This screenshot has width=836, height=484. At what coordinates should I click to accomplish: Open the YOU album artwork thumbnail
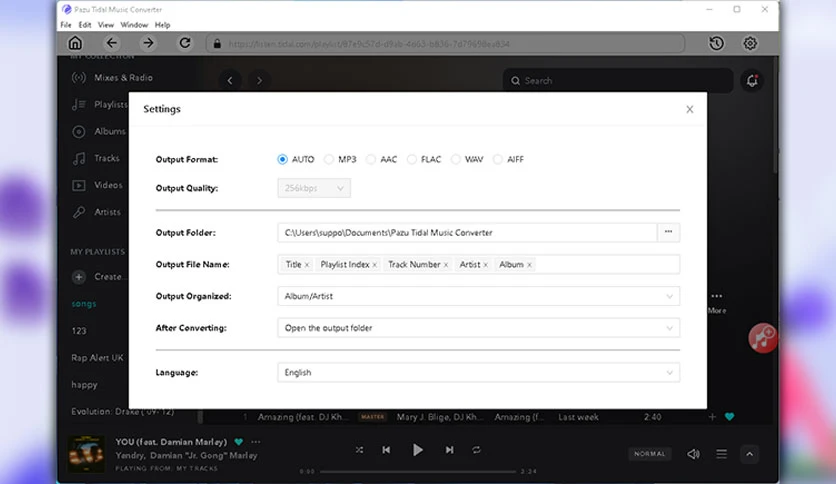(86, 454)
